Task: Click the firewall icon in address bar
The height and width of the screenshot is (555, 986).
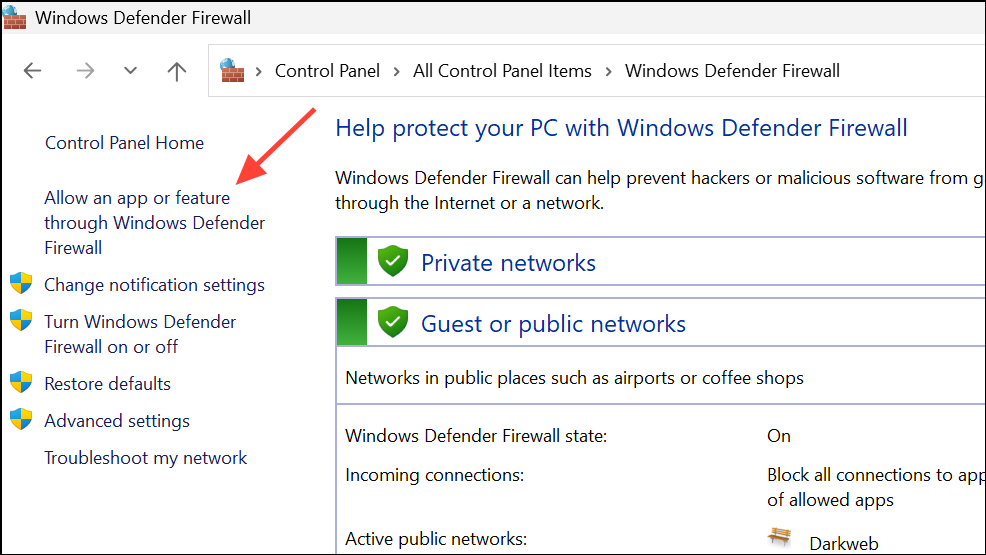Action: (232, 70)
